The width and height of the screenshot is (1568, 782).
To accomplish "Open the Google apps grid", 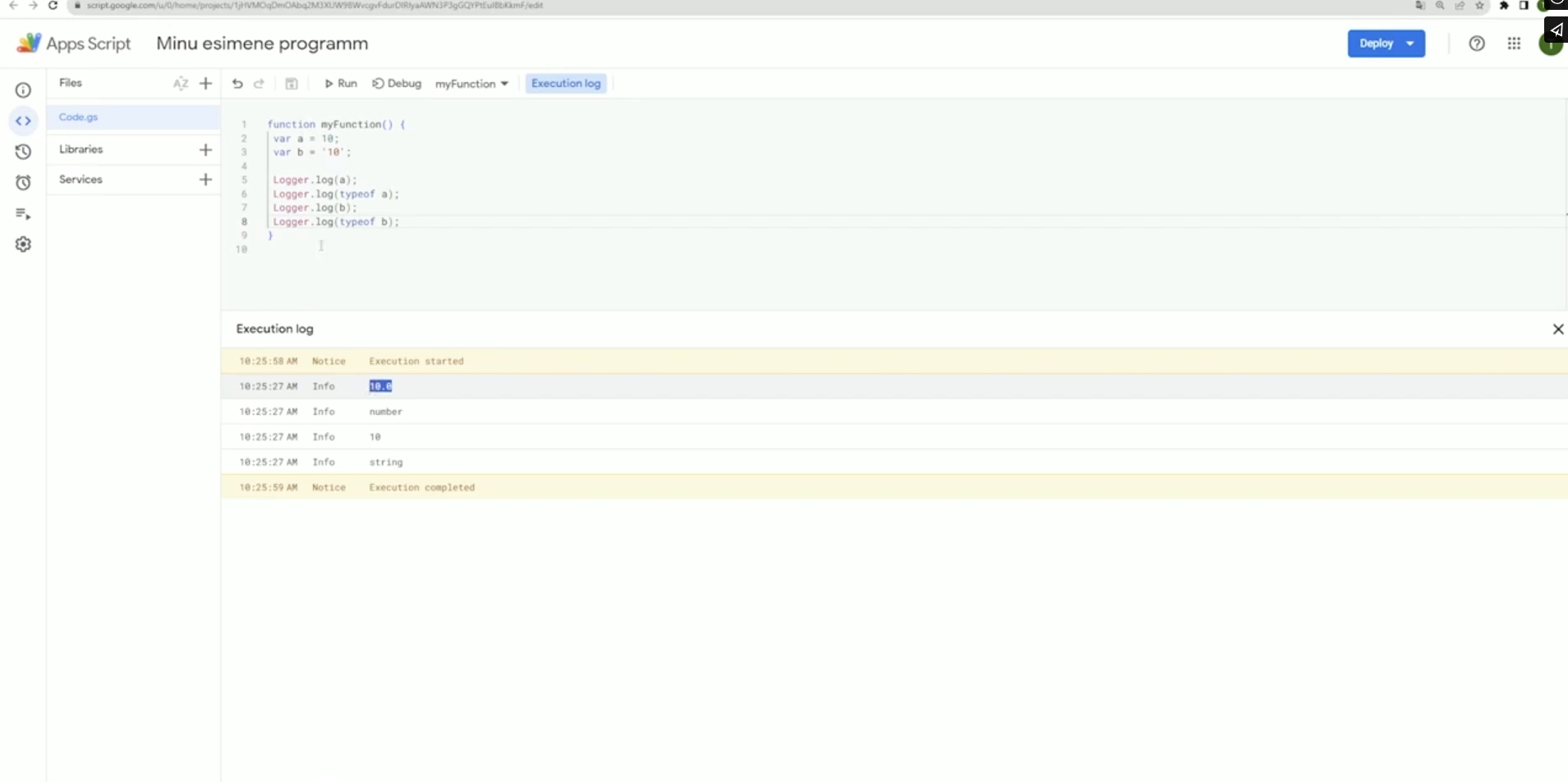I will pos(1514,44).
